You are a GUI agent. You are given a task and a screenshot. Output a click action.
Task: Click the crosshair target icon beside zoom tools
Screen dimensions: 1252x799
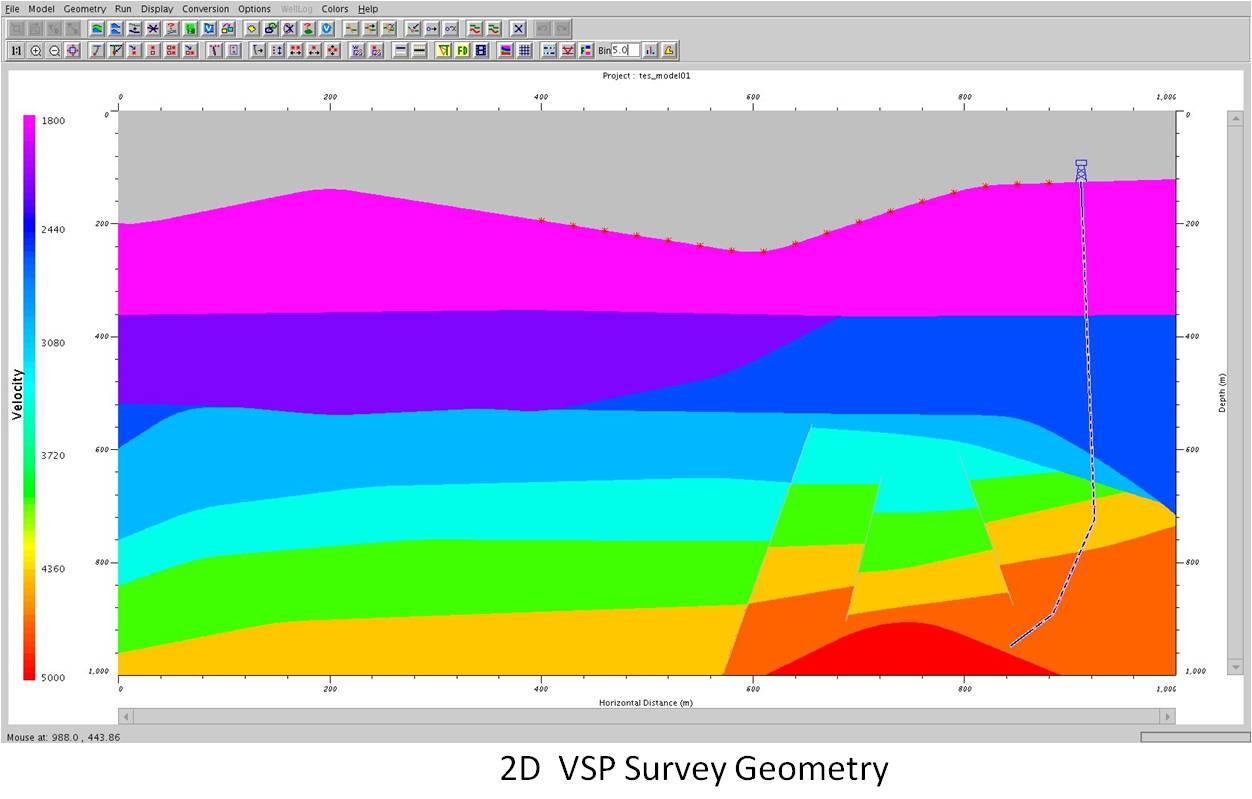click(74, 49)
